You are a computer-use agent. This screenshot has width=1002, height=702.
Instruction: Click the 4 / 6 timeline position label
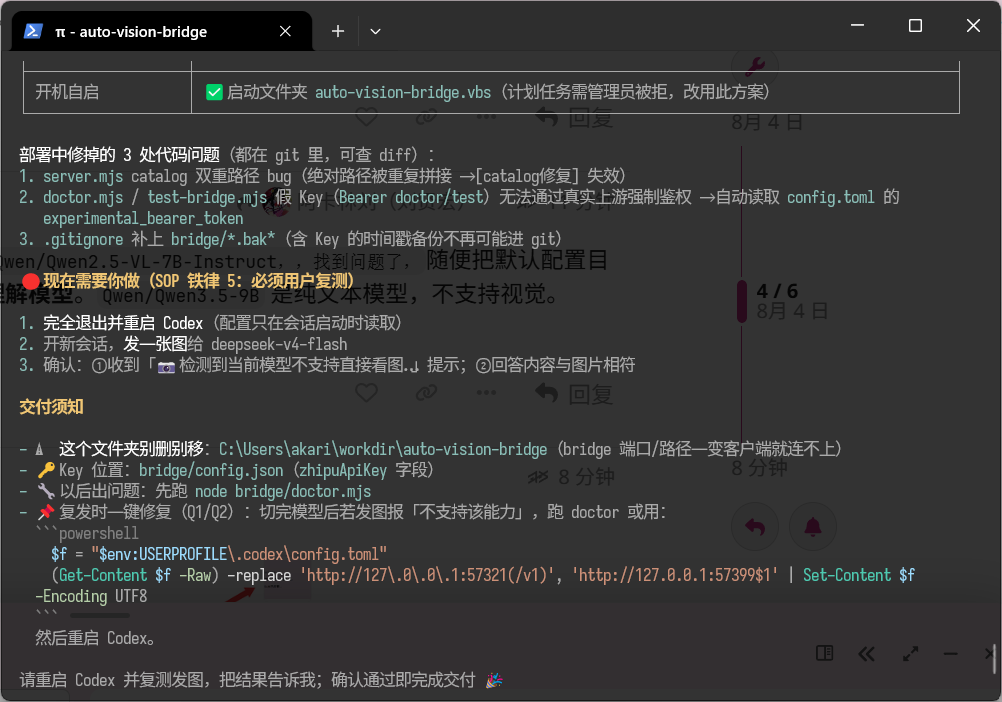tap(777, 291)
